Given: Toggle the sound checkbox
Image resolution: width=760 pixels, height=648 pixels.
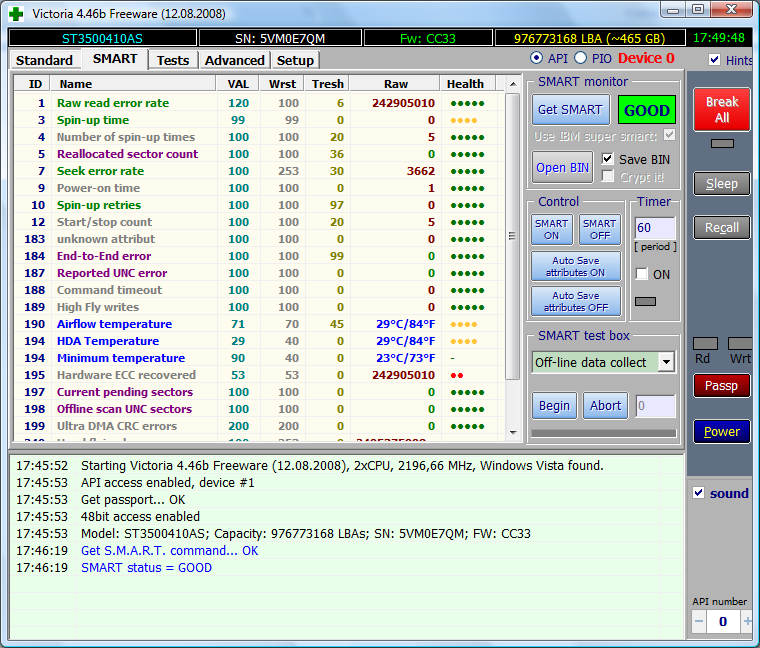Looking at the screenshot, I should (x=699, y=493).
